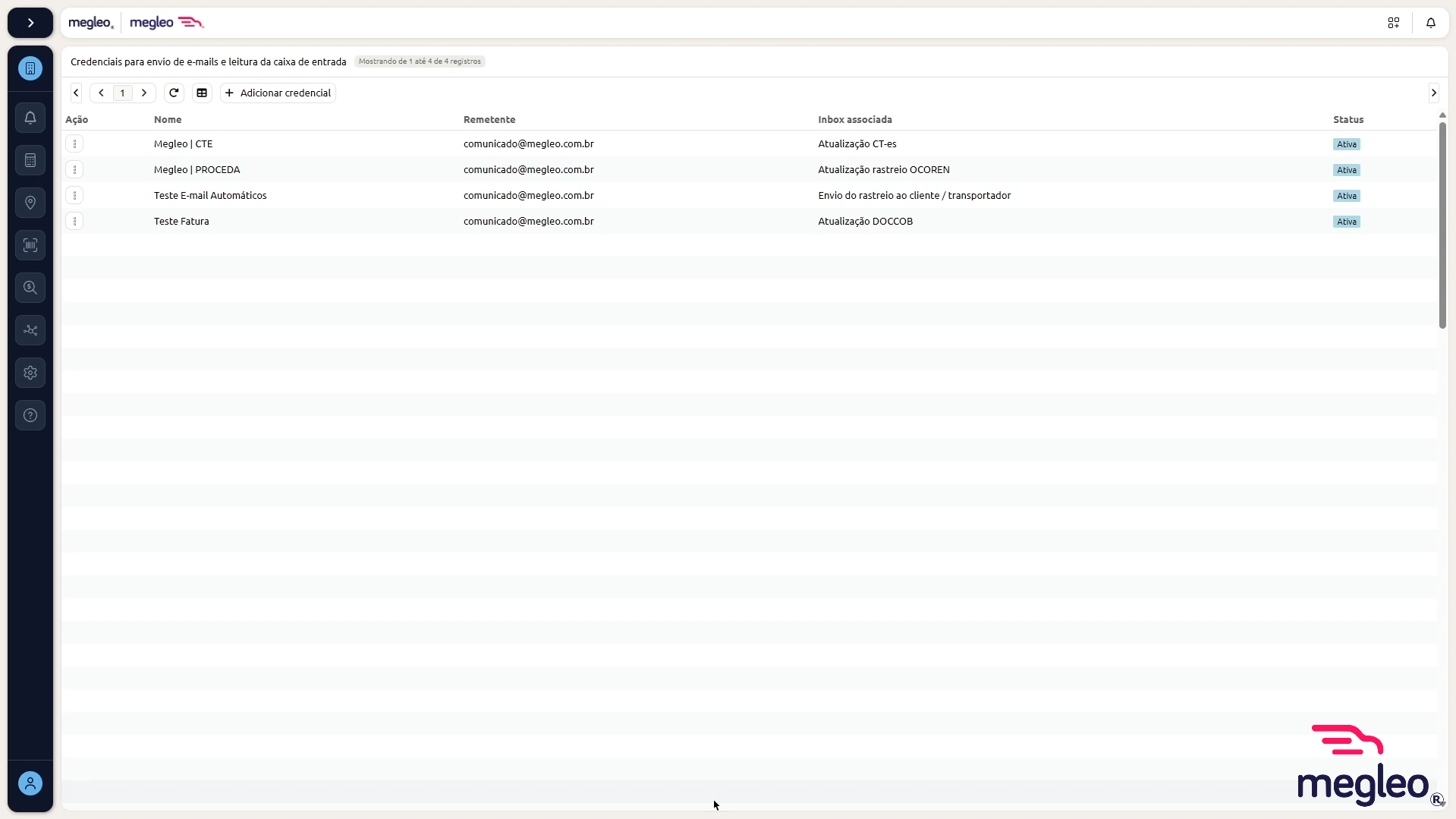Open action menu for Teste Fatura

click(74, 221)
